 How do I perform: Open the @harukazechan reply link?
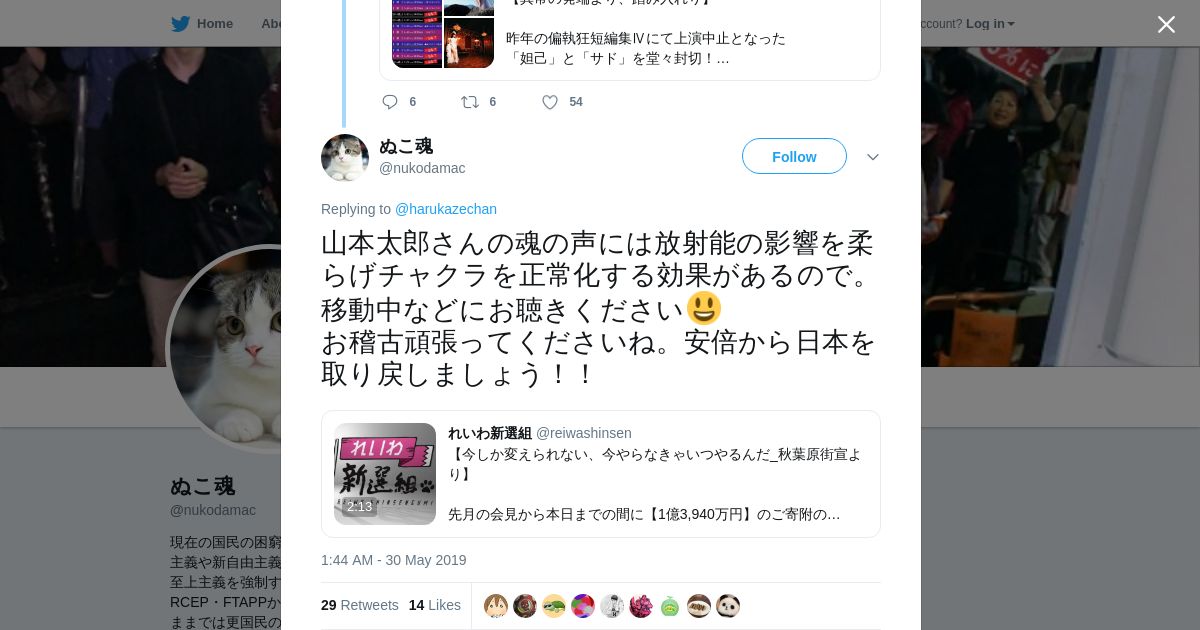446,209
